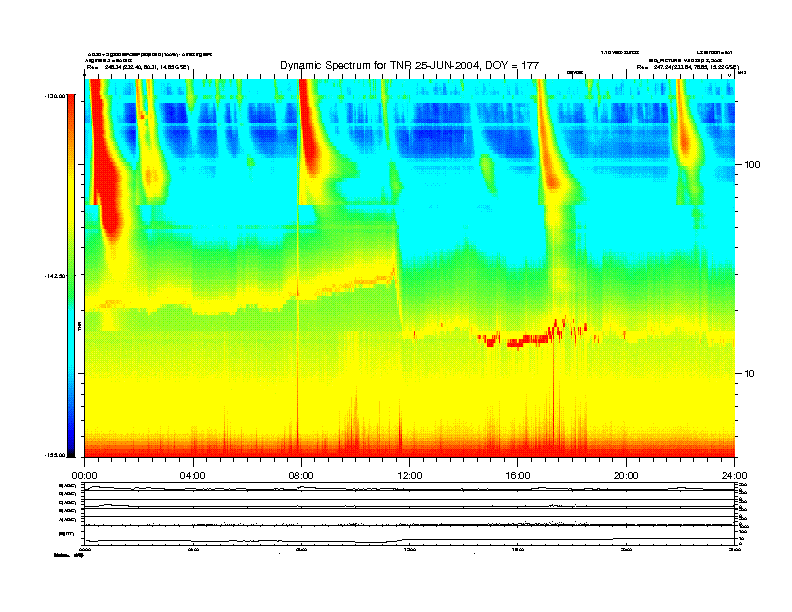Click the '100' frequency axis label
Viewport: 792px width, 612px height.
752,165
